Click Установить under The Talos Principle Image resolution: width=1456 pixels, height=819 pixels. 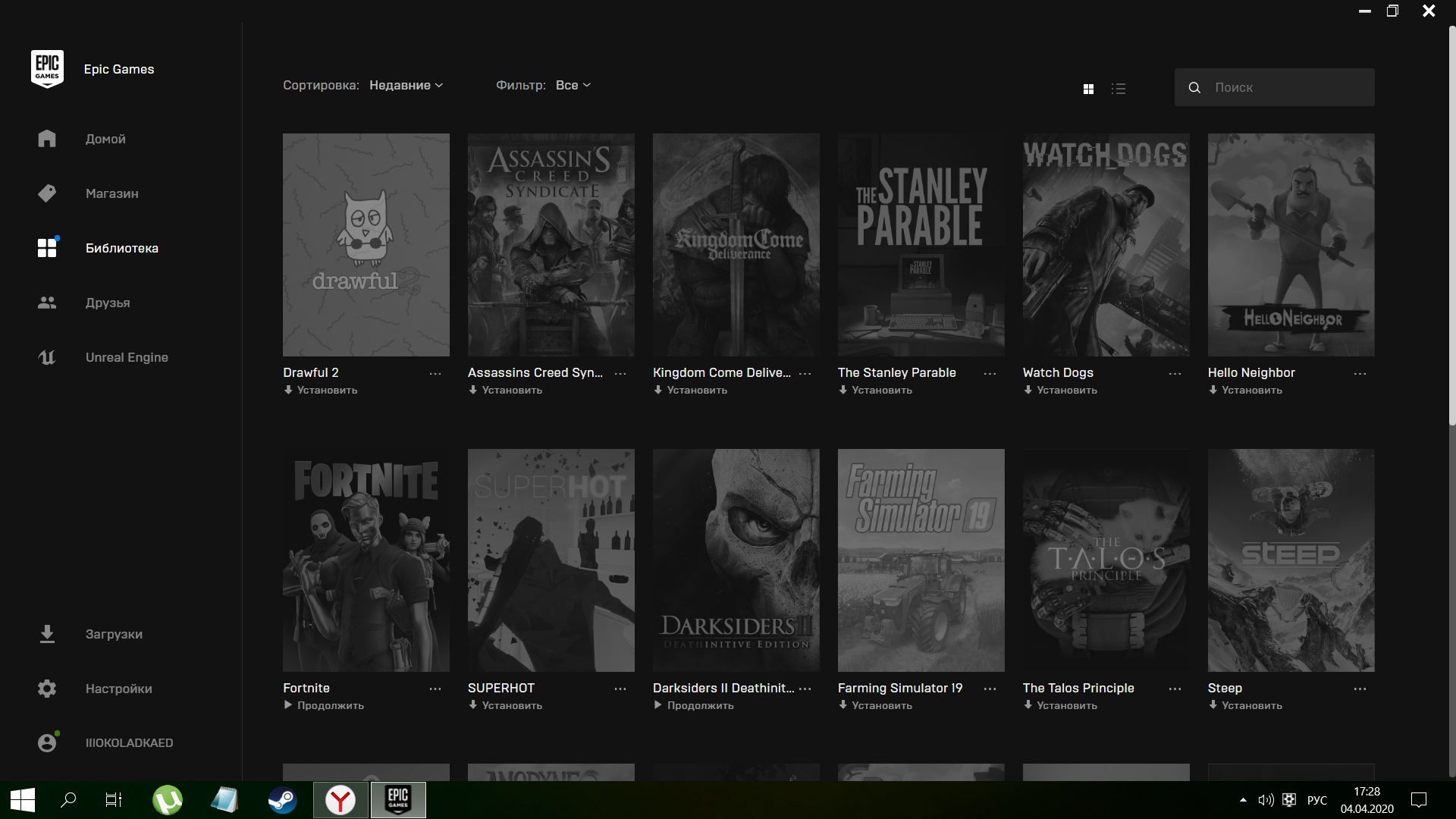click(1061, 705)
